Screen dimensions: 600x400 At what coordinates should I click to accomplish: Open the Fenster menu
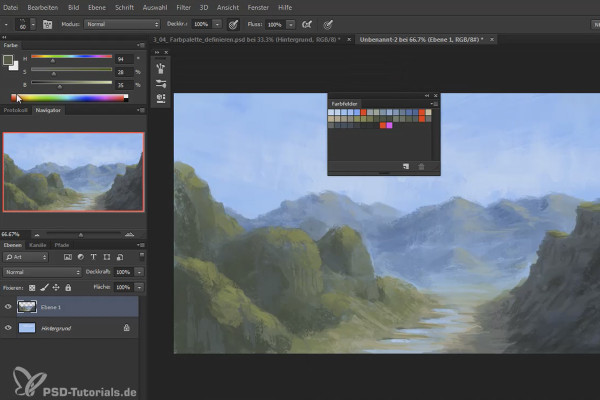coord(258,7)
